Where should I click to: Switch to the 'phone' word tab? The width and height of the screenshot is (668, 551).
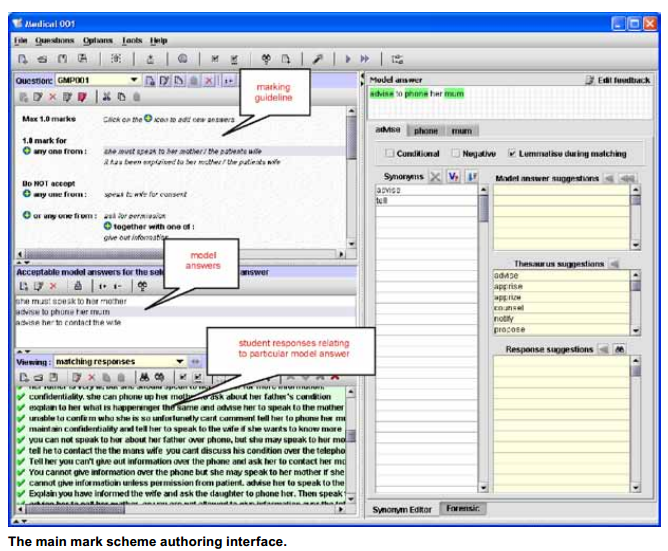tap(426, 131)
